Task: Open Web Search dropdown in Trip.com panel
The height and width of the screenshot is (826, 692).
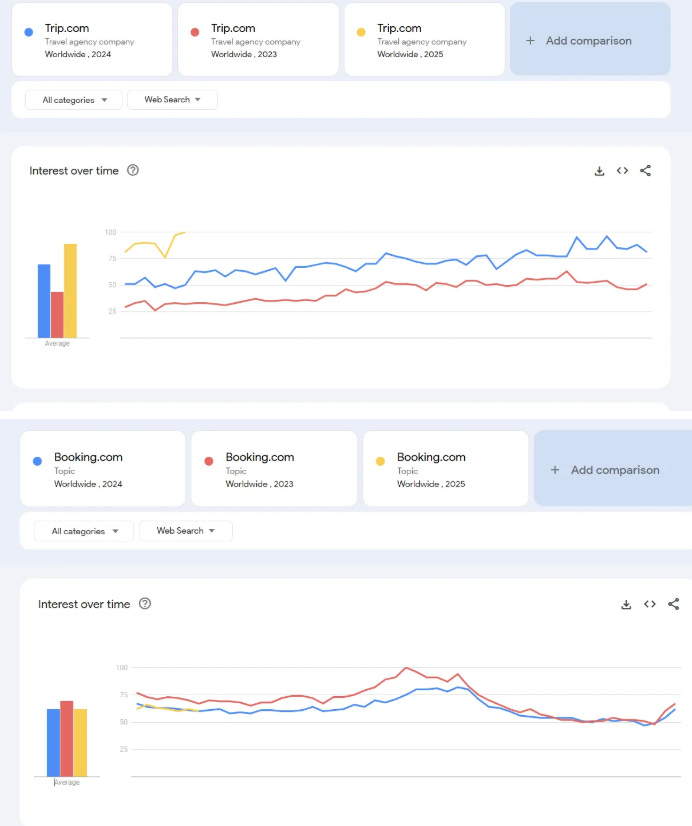Action: [x=173, y=99]
